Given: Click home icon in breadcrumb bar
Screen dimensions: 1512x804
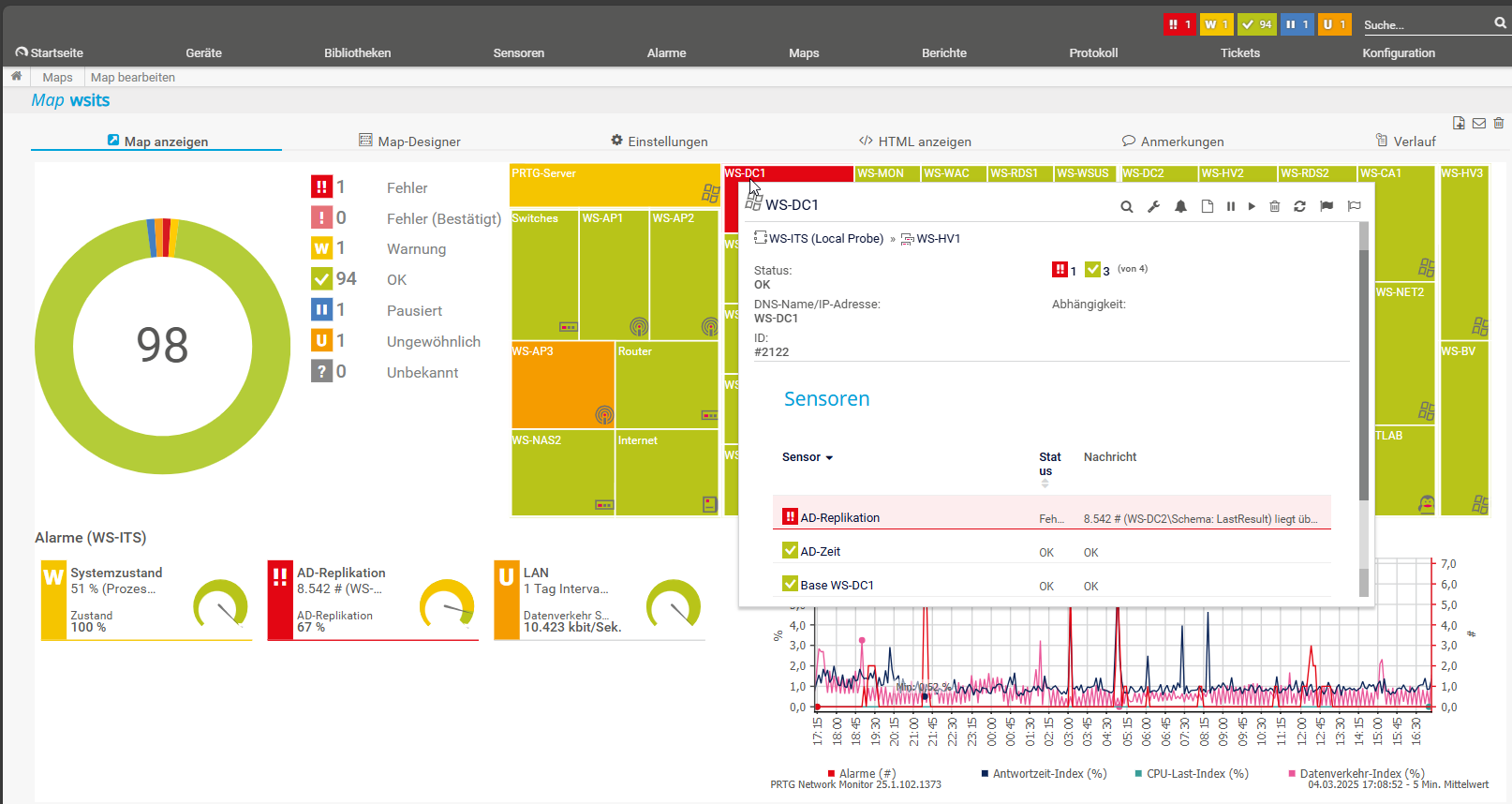Looking at the screenshot, I should point(16,76).
